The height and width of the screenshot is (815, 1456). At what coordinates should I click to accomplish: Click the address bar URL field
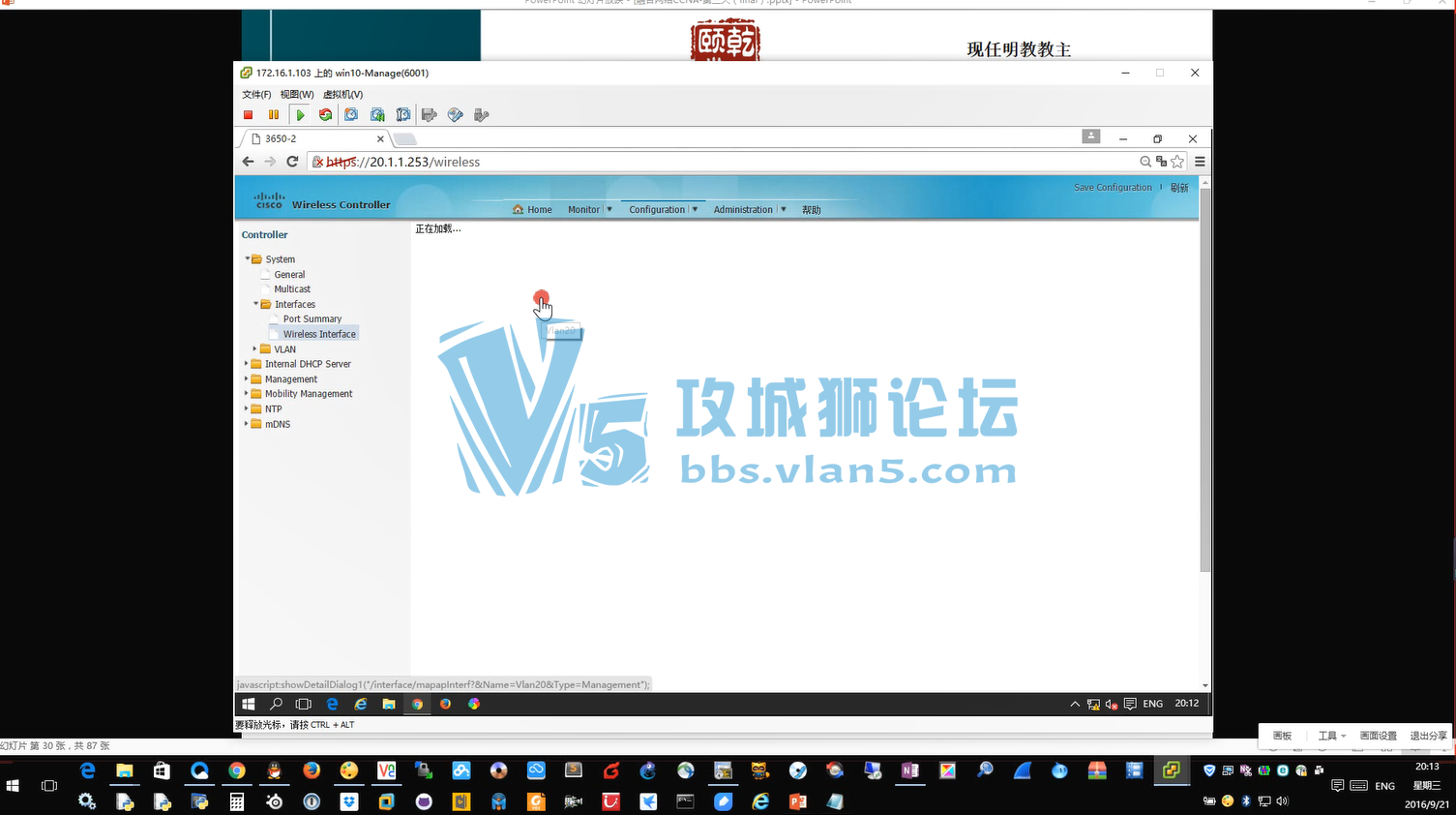coord(726,162)
